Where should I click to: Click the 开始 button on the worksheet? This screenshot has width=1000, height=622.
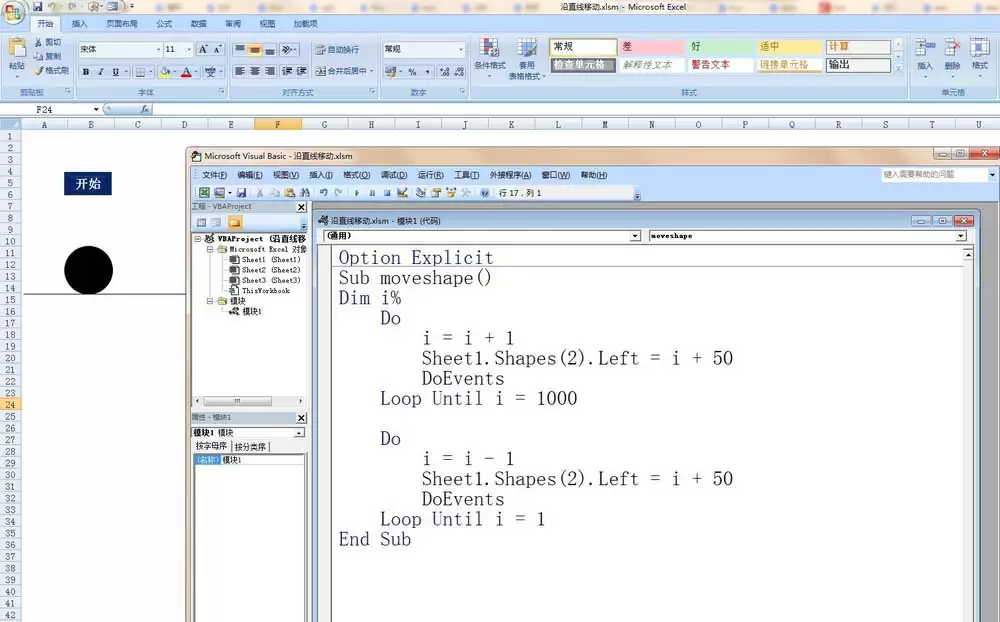88,184
